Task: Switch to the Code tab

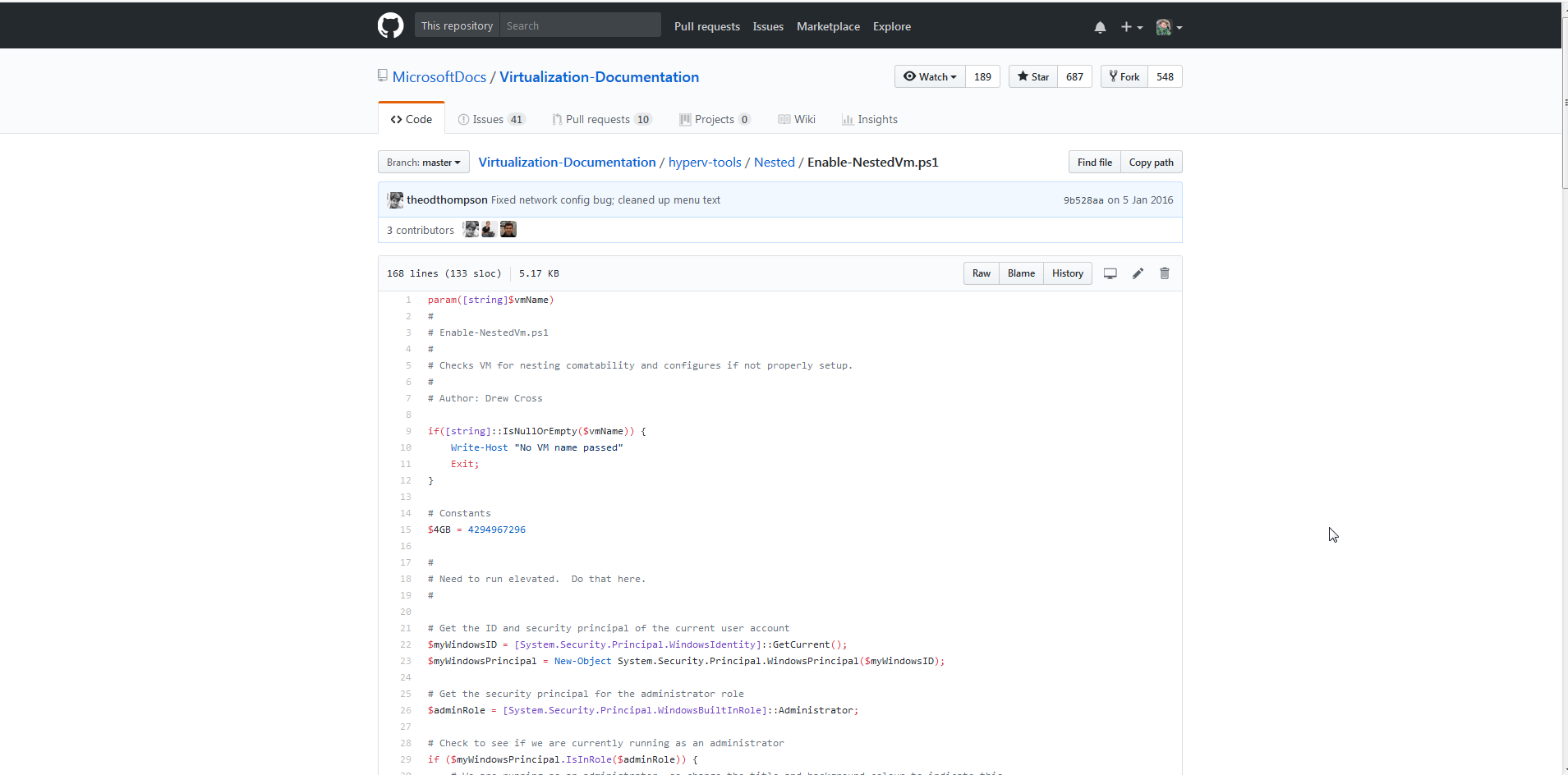Action: pyautogui.click(x=412, y=119)
